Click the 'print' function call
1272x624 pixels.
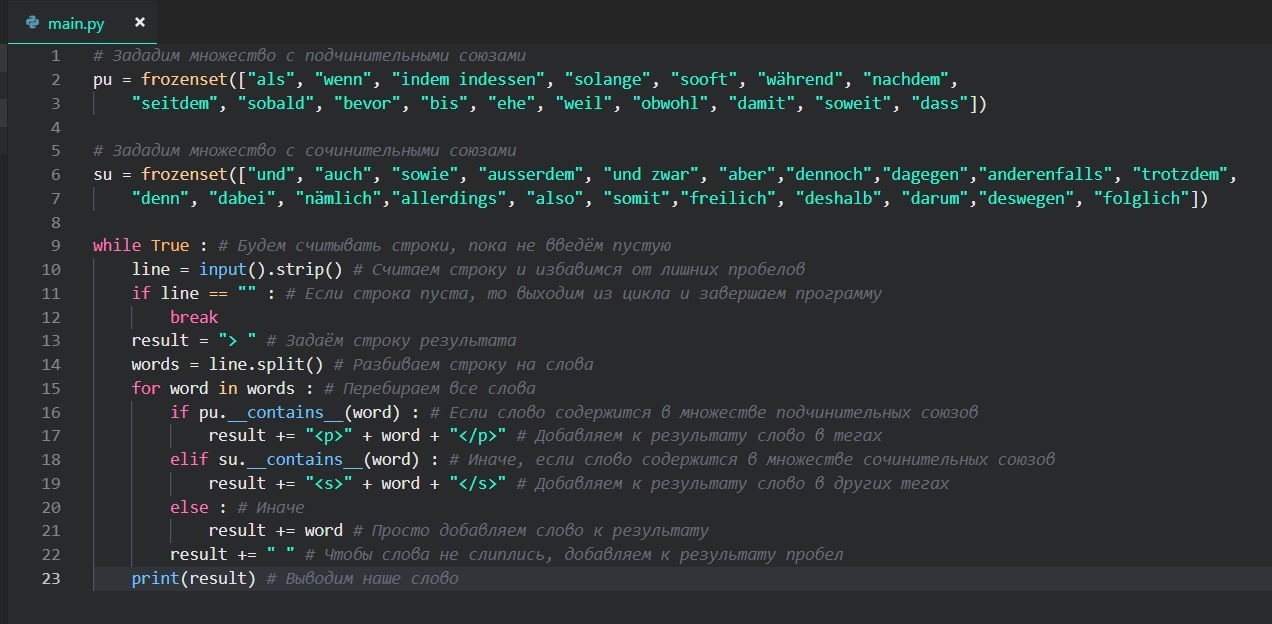[155, 578]
